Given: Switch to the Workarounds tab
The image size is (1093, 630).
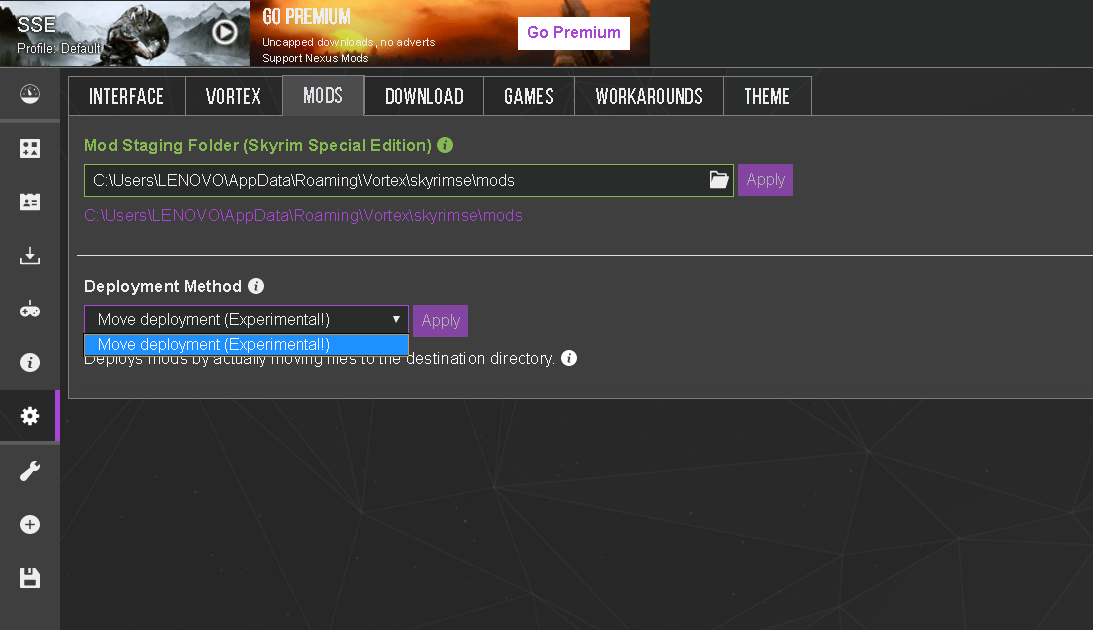Looking at the screenshot, I should coord(648,95).
